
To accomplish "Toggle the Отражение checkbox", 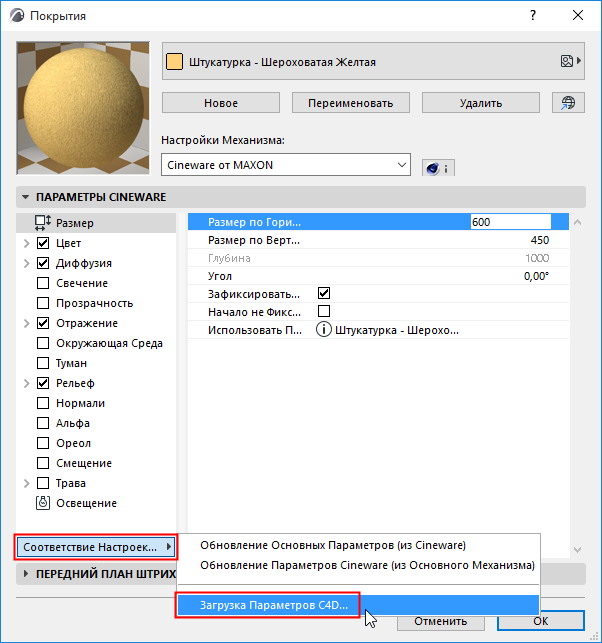I will 43,323.
